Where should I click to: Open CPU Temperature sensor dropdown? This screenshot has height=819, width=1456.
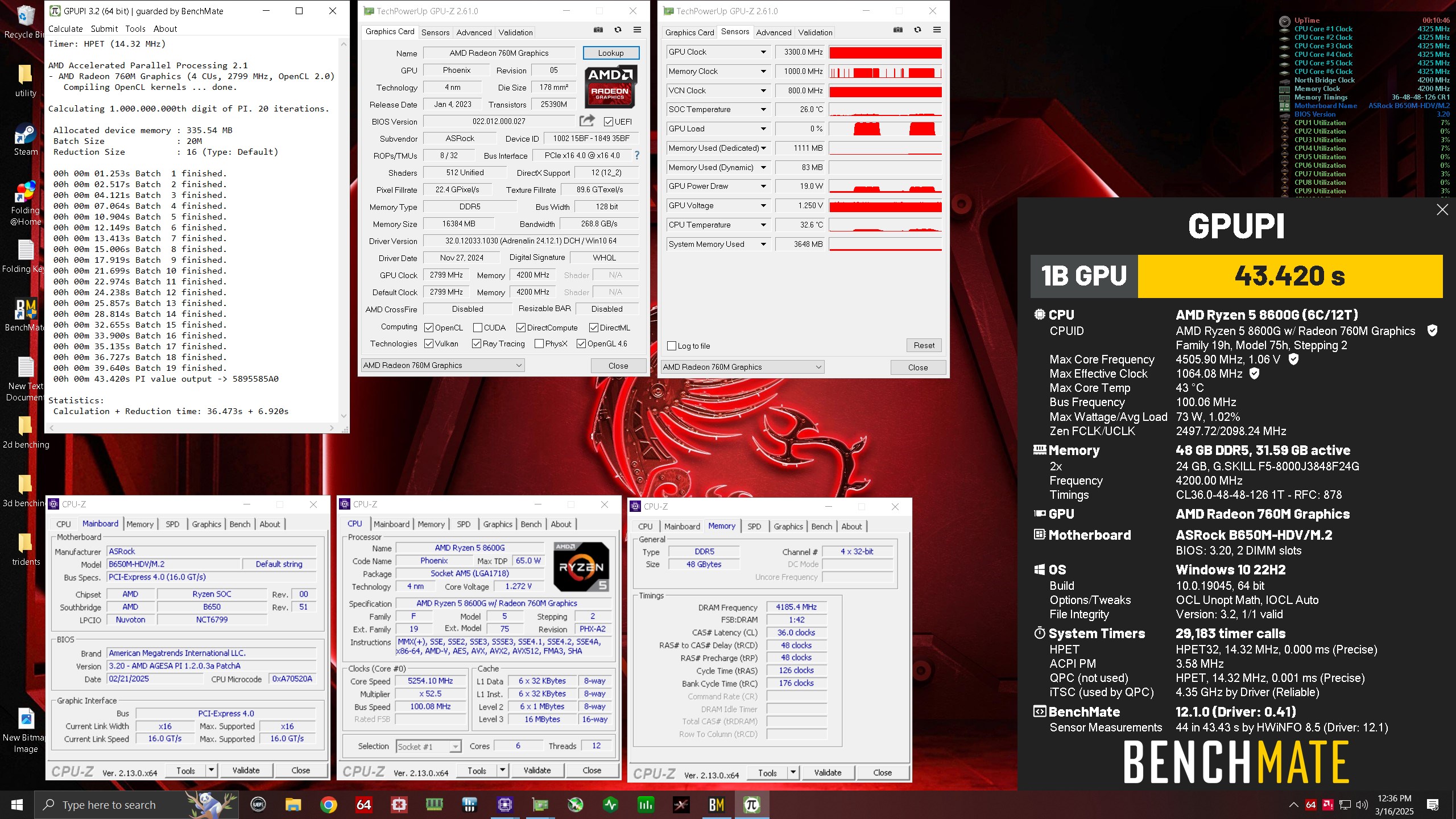tap(763, 225)
